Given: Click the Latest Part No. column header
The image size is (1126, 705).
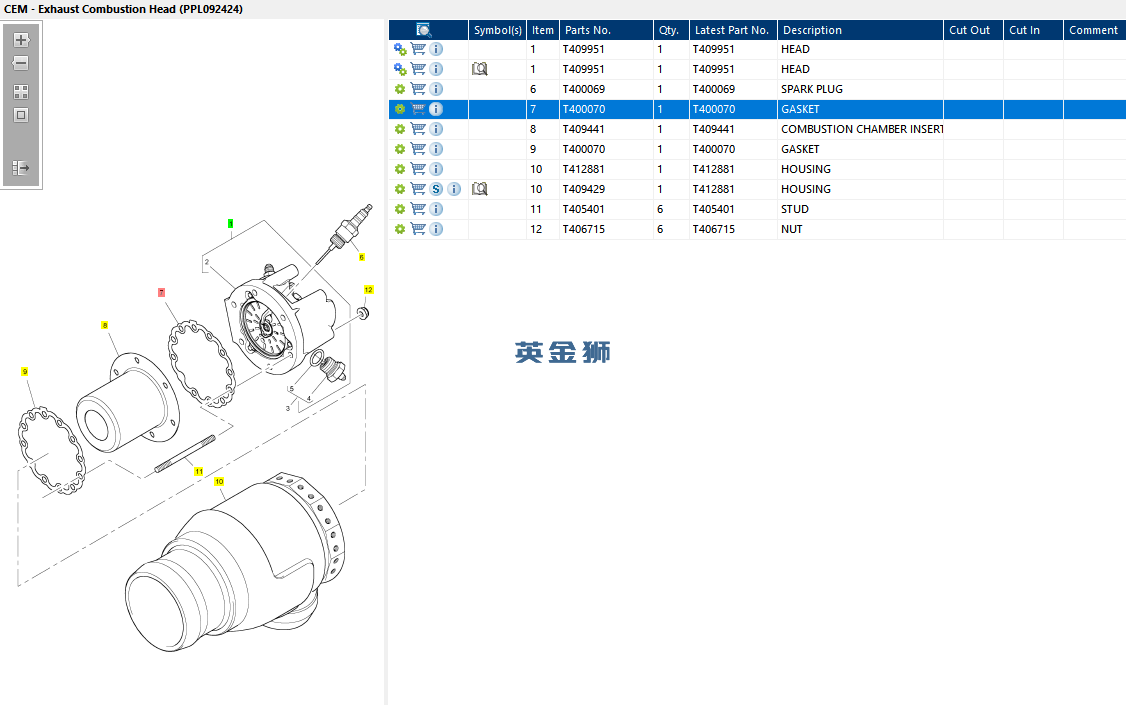Looking at the screenshot, I should (732, 30).
